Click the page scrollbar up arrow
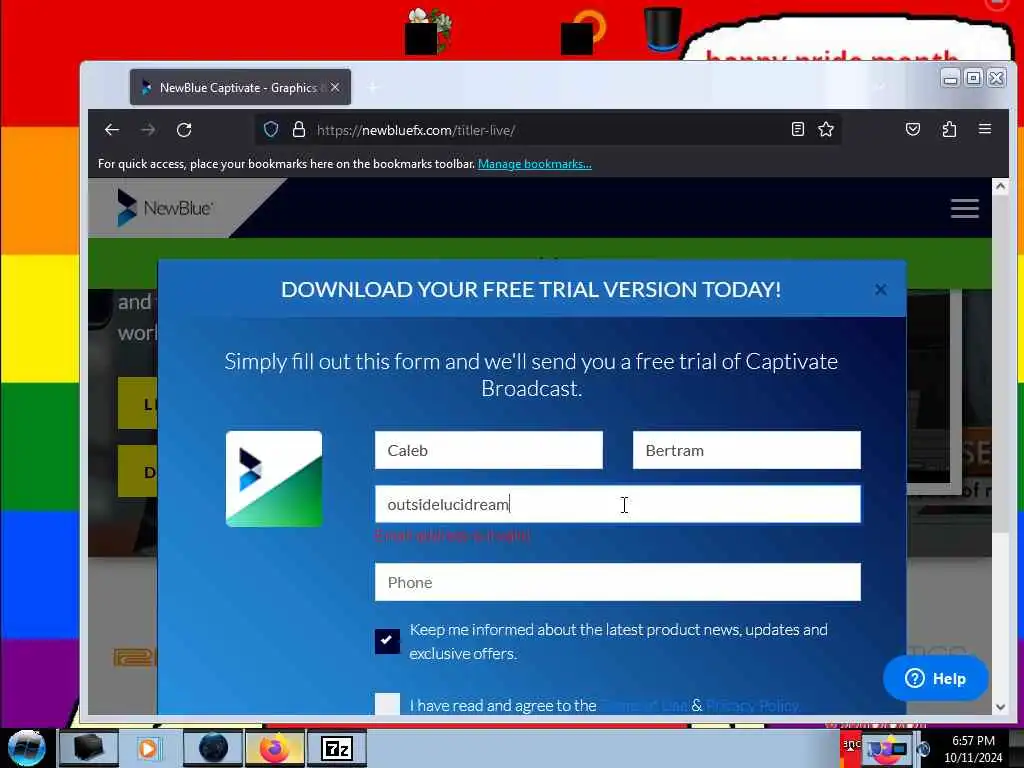1024x768 pixels. pyautogui.click(x=1000, y=186)
